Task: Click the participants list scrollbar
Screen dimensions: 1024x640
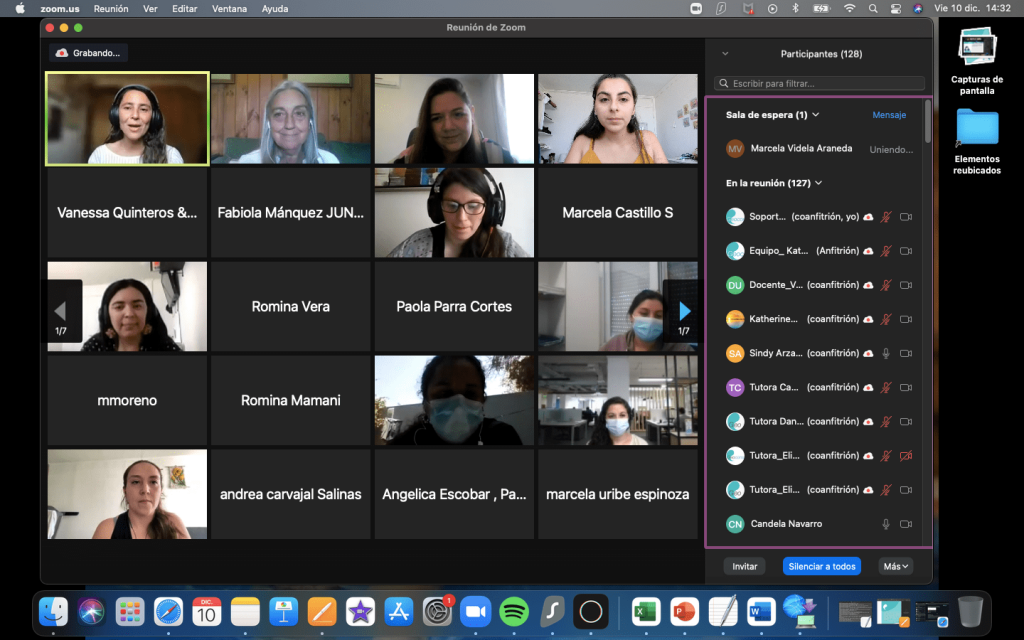Action: [x=927, y=121]
